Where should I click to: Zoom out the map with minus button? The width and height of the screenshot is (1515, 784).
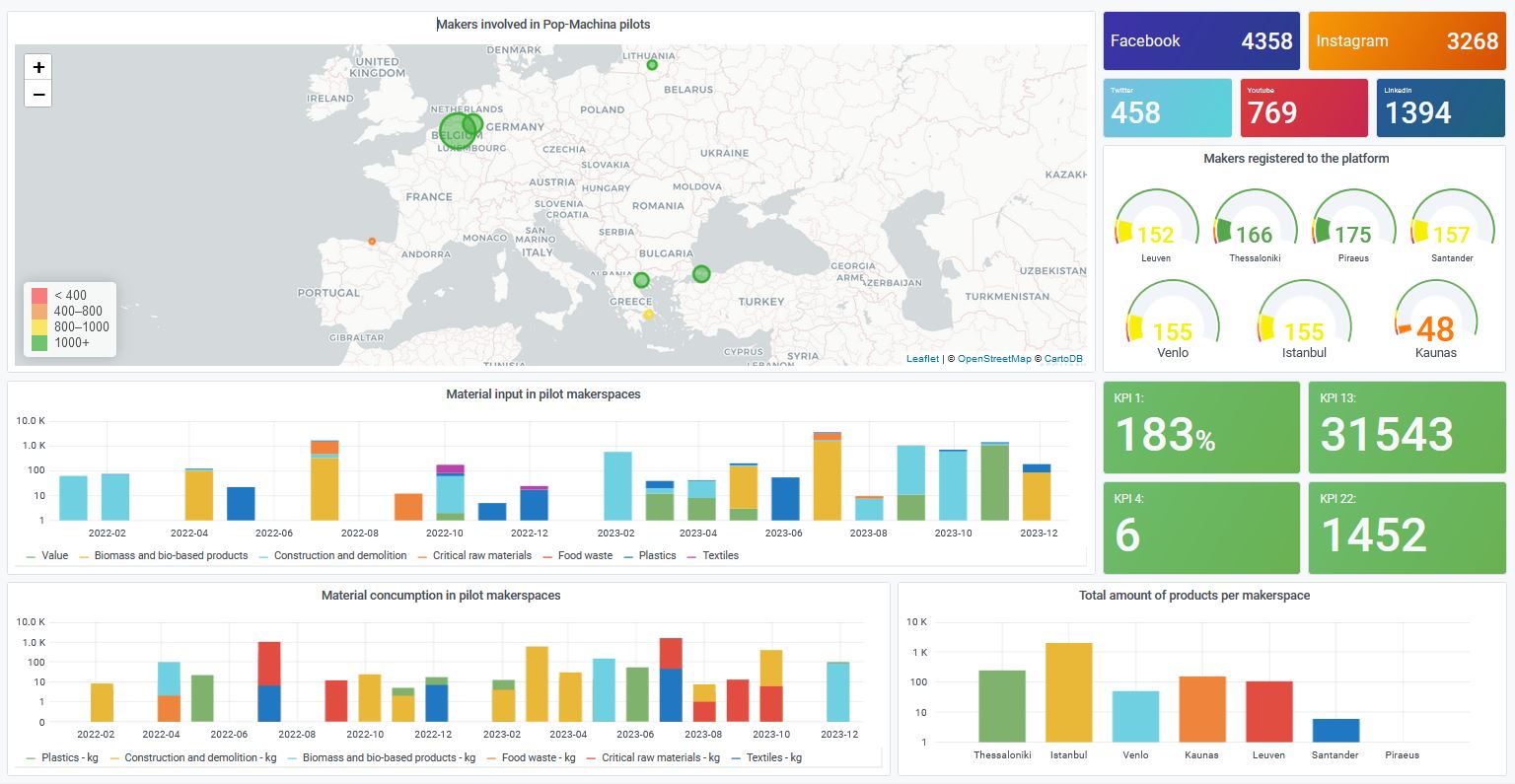point(38,94)
